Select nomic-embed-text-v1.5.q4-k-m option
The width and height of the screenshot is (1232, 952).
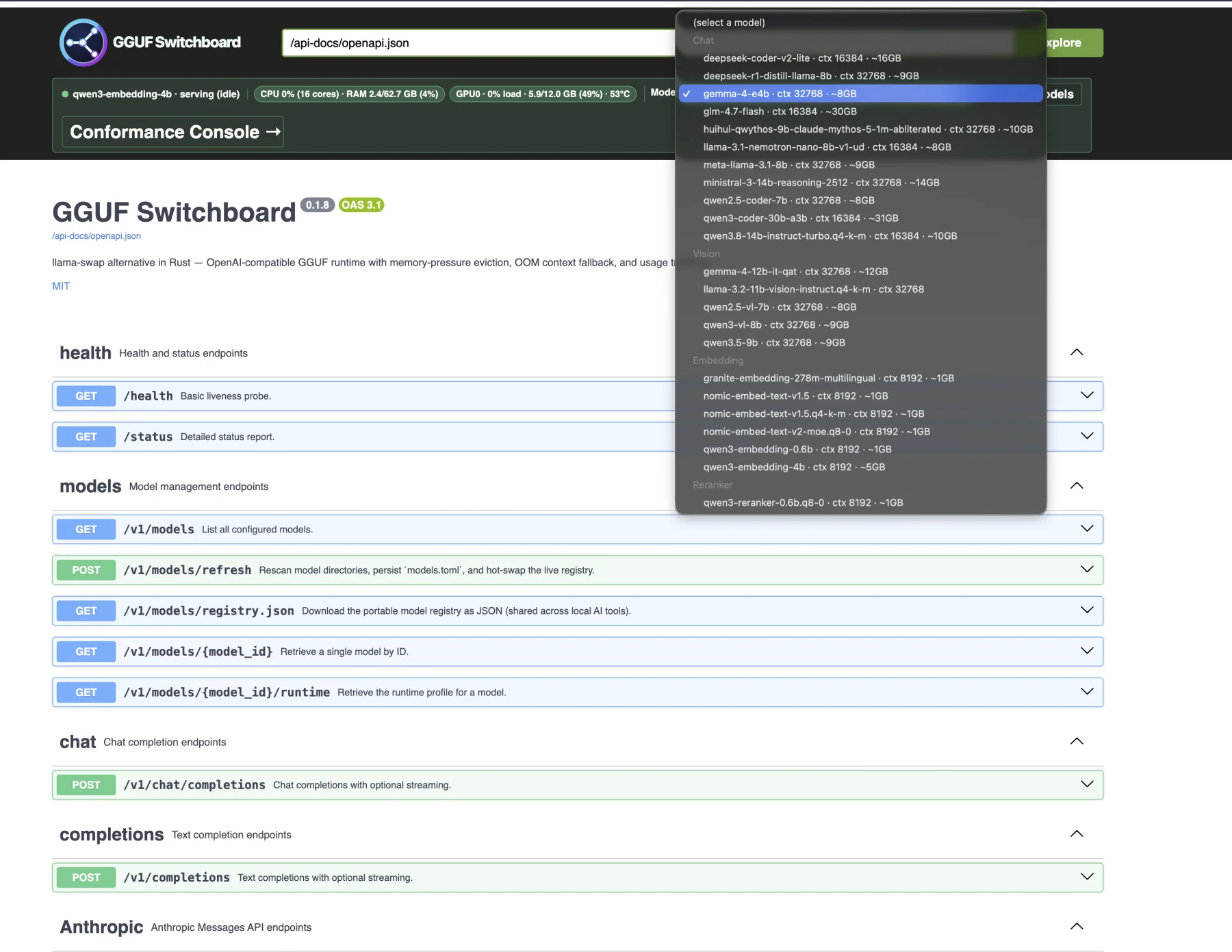[860, 414]
